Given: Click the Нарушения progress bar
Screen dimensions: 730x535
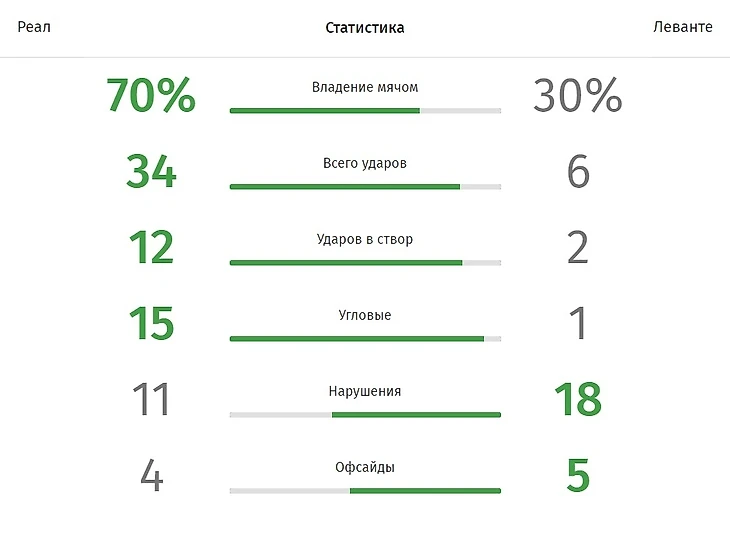Looking at the screenshot, I should 365,414.
